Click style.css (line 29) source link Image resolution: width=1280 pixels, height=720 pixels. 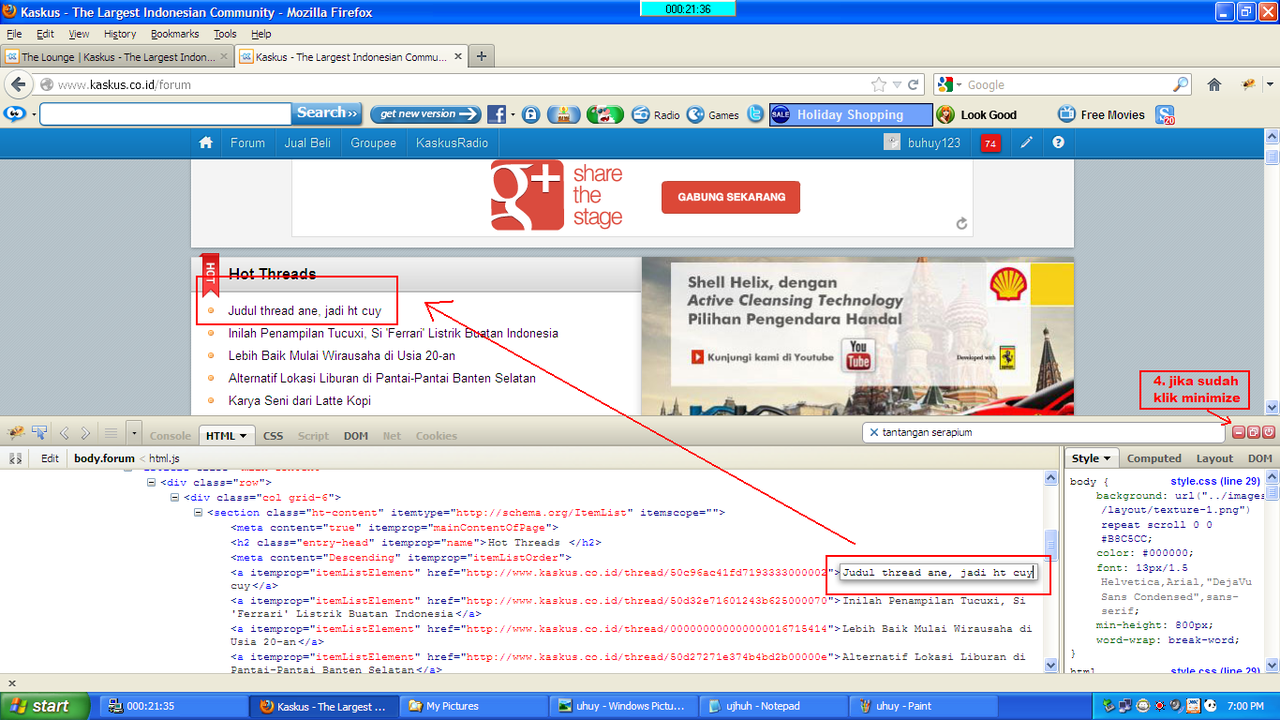point(1215,482)
